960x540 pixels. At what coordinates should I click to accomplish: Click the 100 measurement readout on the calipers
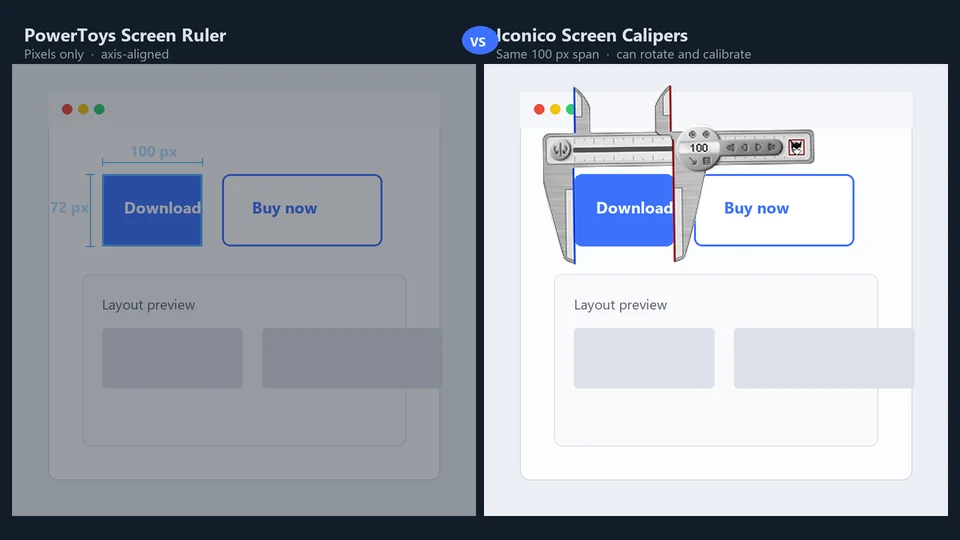(x=699, y=148)
